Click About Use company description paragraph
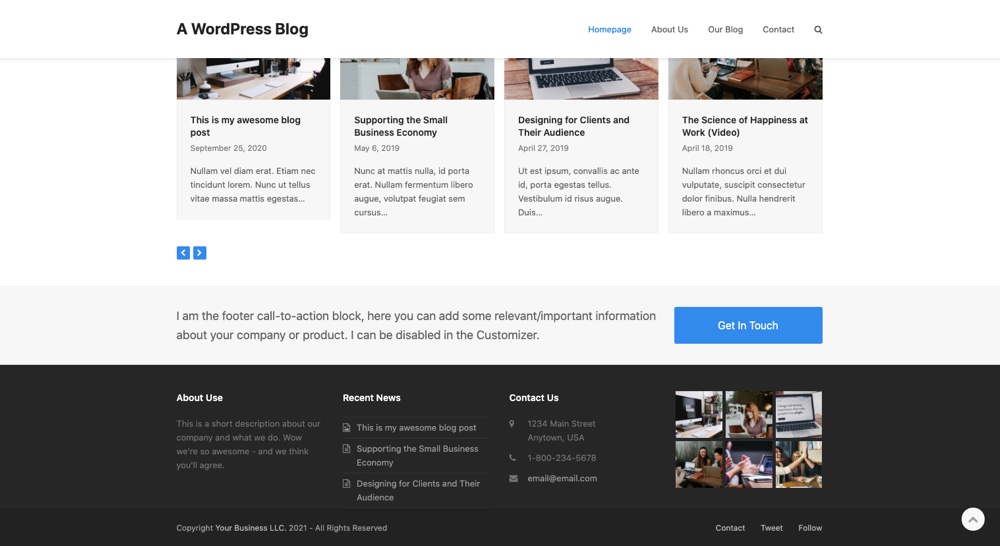The height and width of the screenshot is (546, 1000). [x=248, y=445]
